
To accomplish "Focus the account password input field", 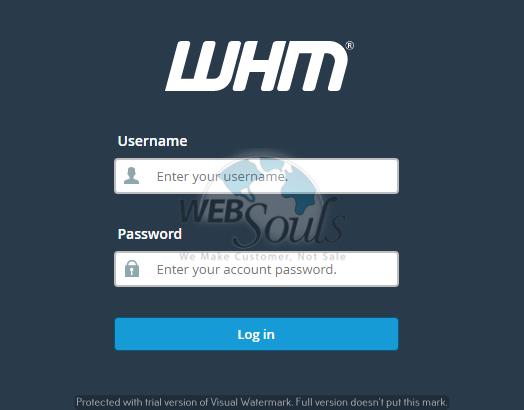I will 256,269.
